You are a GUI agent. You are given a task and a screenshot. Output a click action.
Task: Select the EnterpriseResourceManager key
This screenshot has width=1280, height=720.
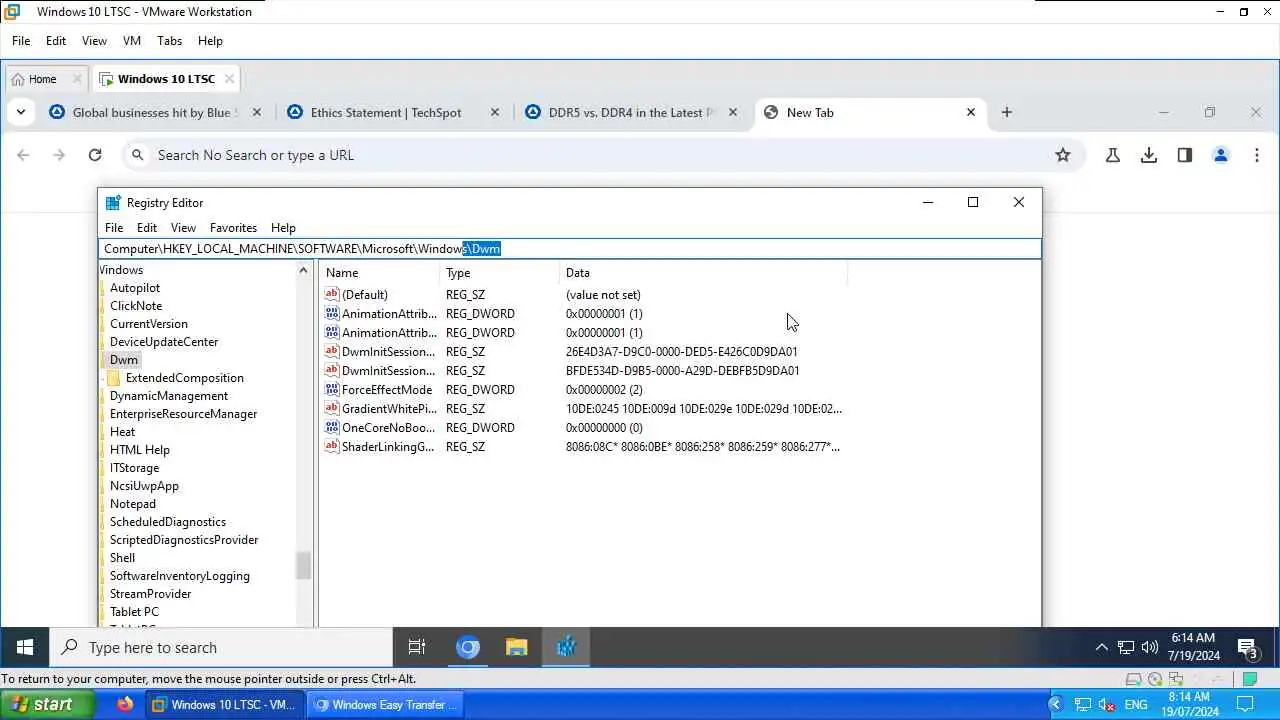(183, 414)
